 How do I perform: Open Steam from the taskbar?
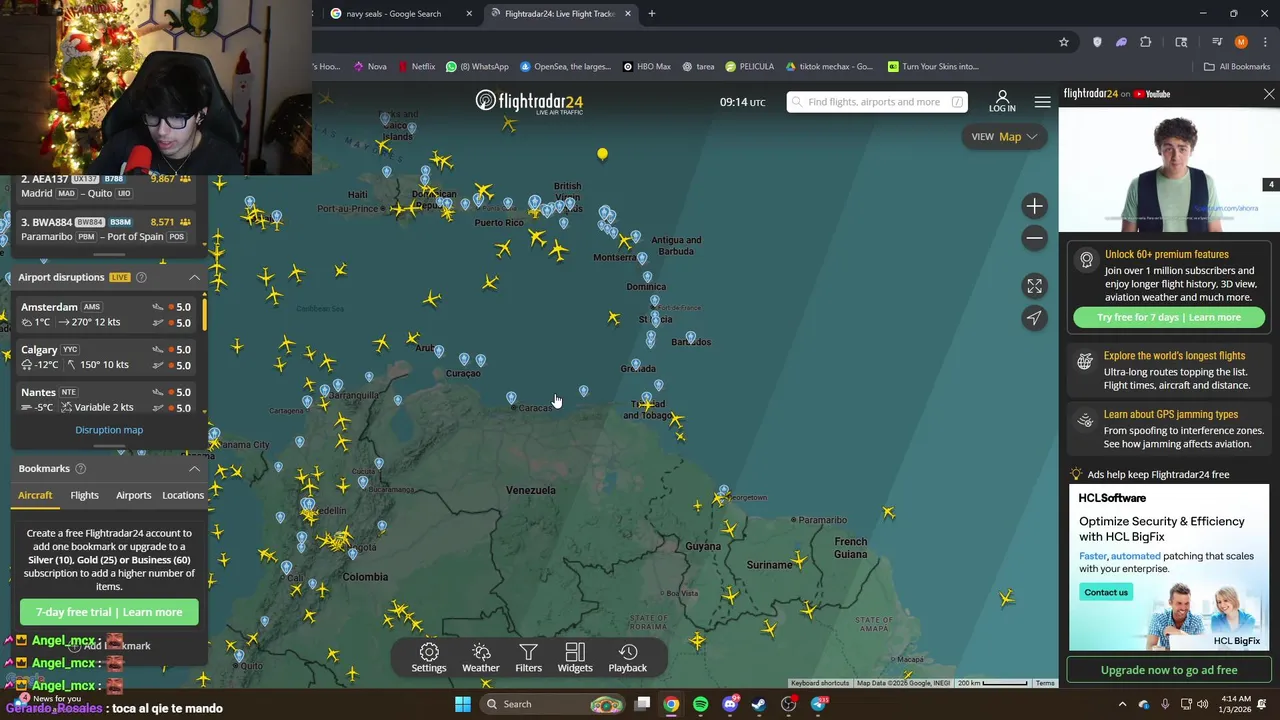(759, 704)
